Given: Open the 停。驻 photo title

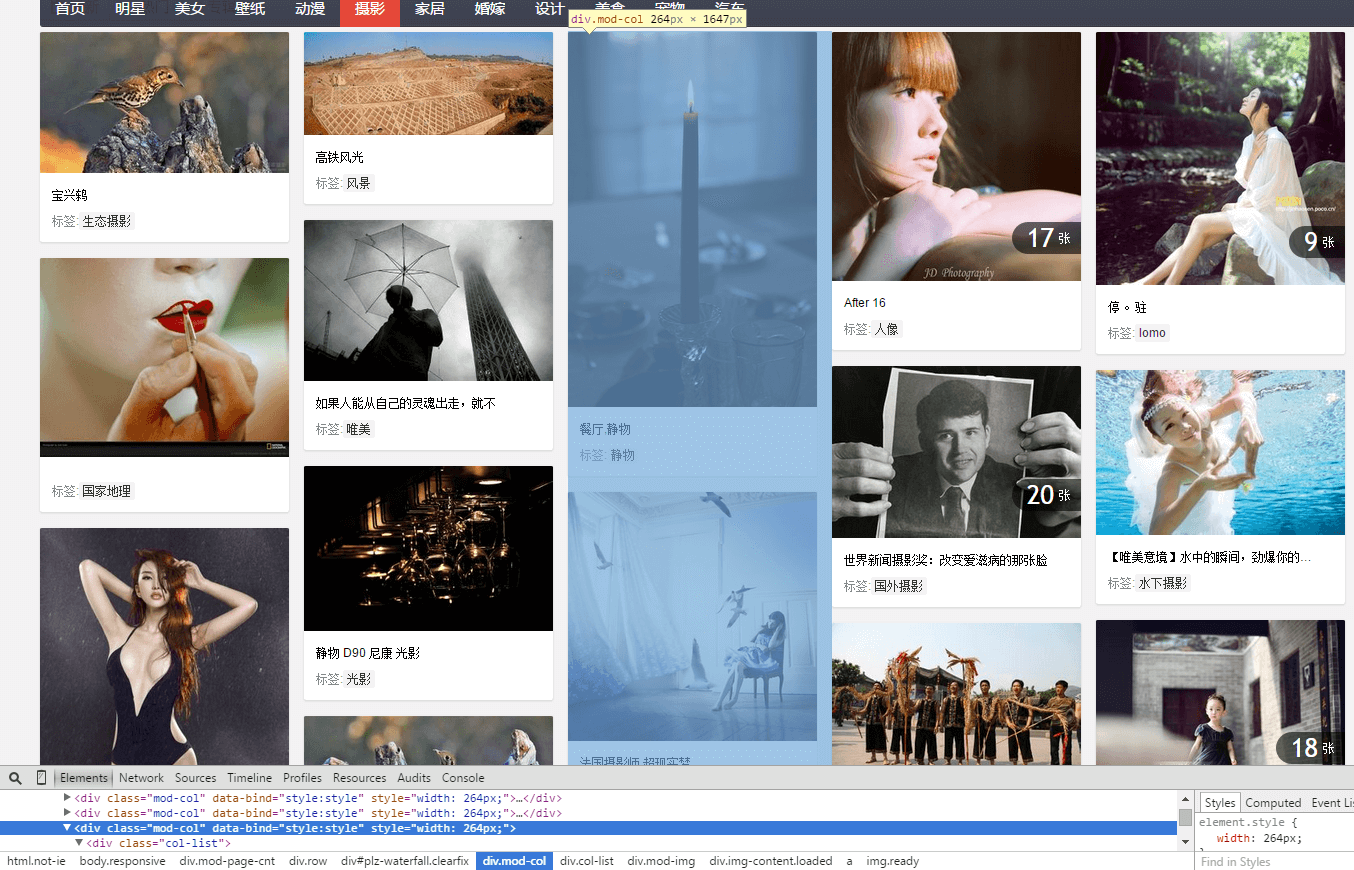Looking at the screenshot, I should coord(1127,307).
